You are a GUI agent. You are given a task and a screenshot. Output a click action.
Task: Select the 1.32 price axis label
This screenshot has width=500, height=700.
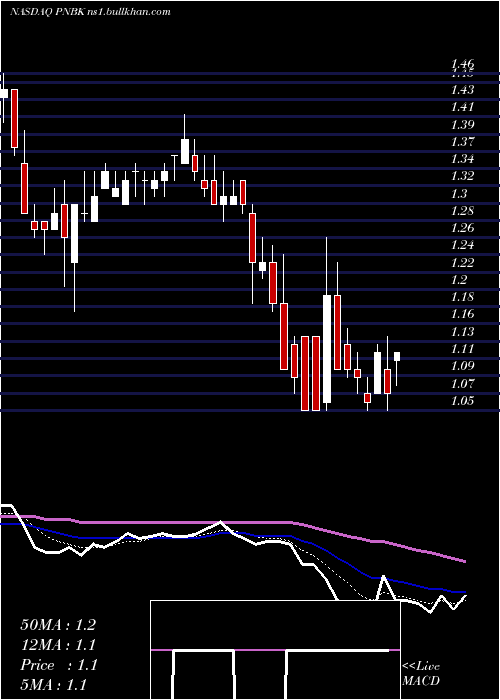click(462, 176)
